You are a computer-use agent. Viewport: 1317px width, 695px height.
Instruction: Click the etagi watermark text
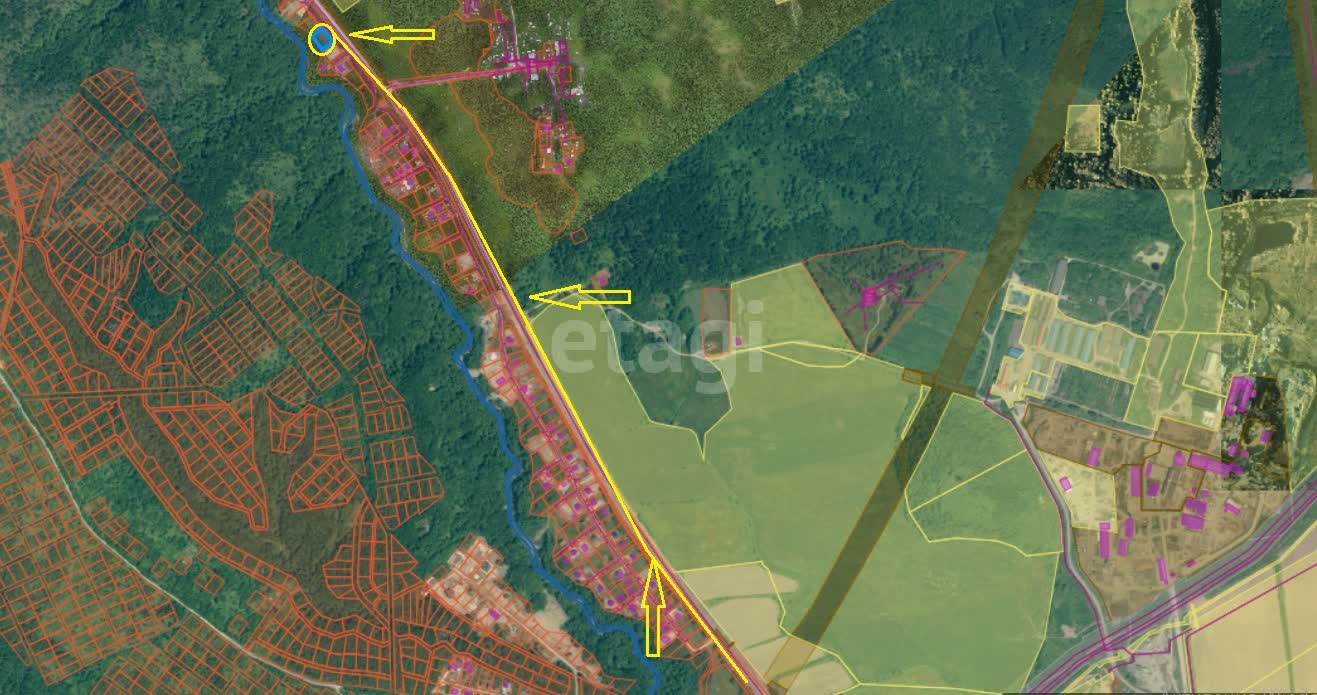[x=657, y=337]
